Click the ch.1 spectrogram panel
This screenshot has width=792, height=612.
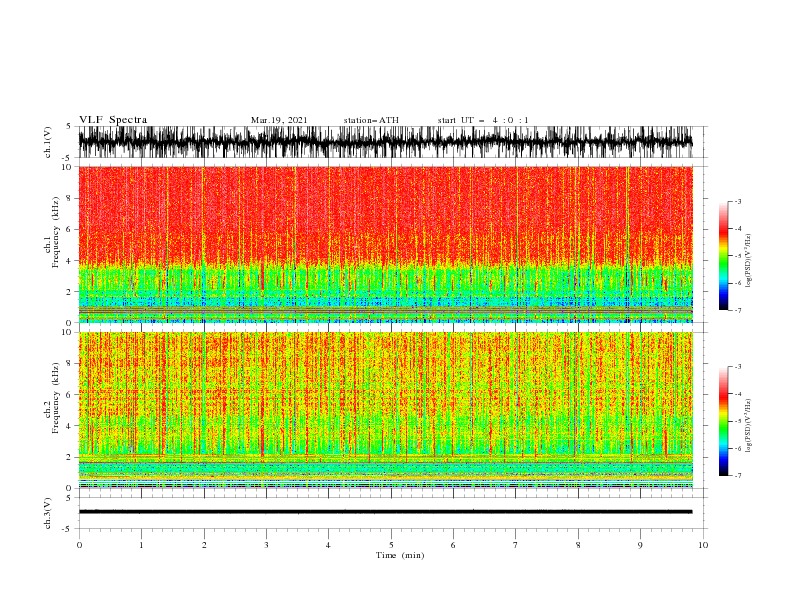tap(385, 244)
